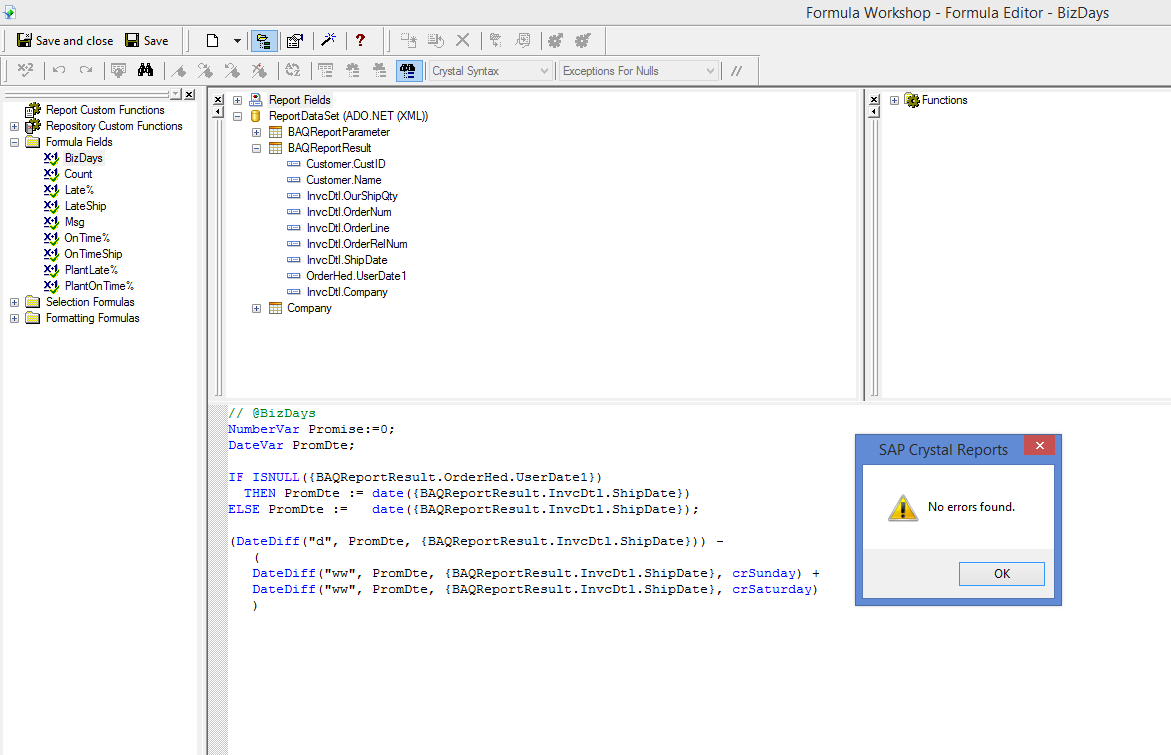Screen dimensions: 1171x755
Task: Open the Crystal Syntax dropdown
Action: [x=491, y=71]
